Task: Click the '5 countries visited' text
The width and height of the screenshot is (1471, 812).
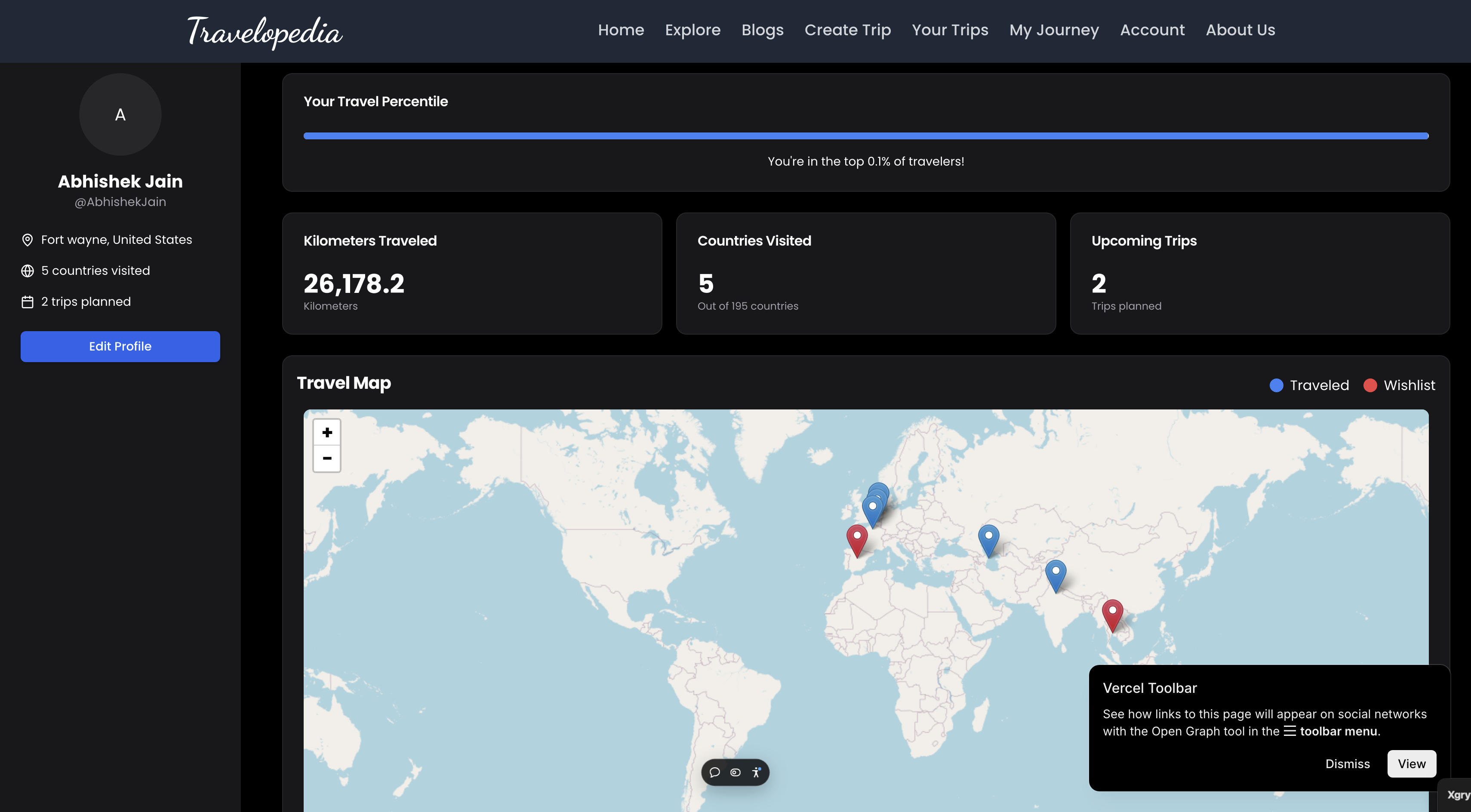Action: (95, 271)
